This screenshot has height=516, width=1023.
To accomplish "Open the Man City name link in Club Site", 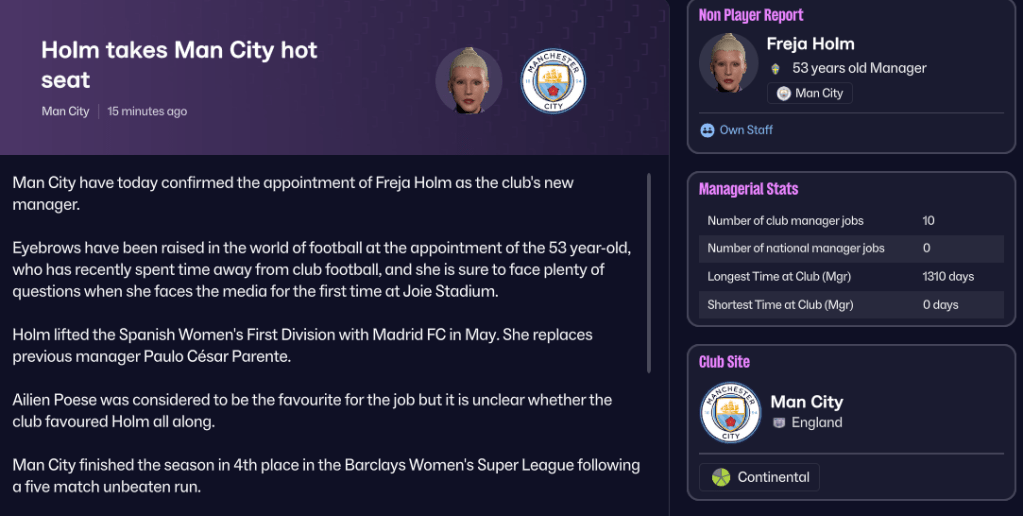I will pos(806,402).
